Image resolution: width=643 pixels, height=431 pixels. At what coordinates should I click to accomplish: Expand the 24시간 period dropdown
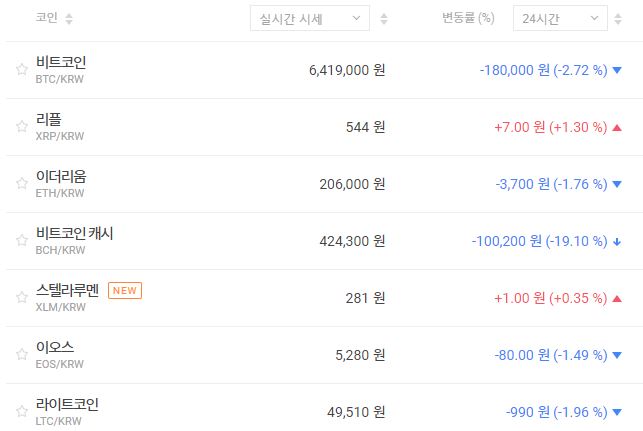click(559, 18)
